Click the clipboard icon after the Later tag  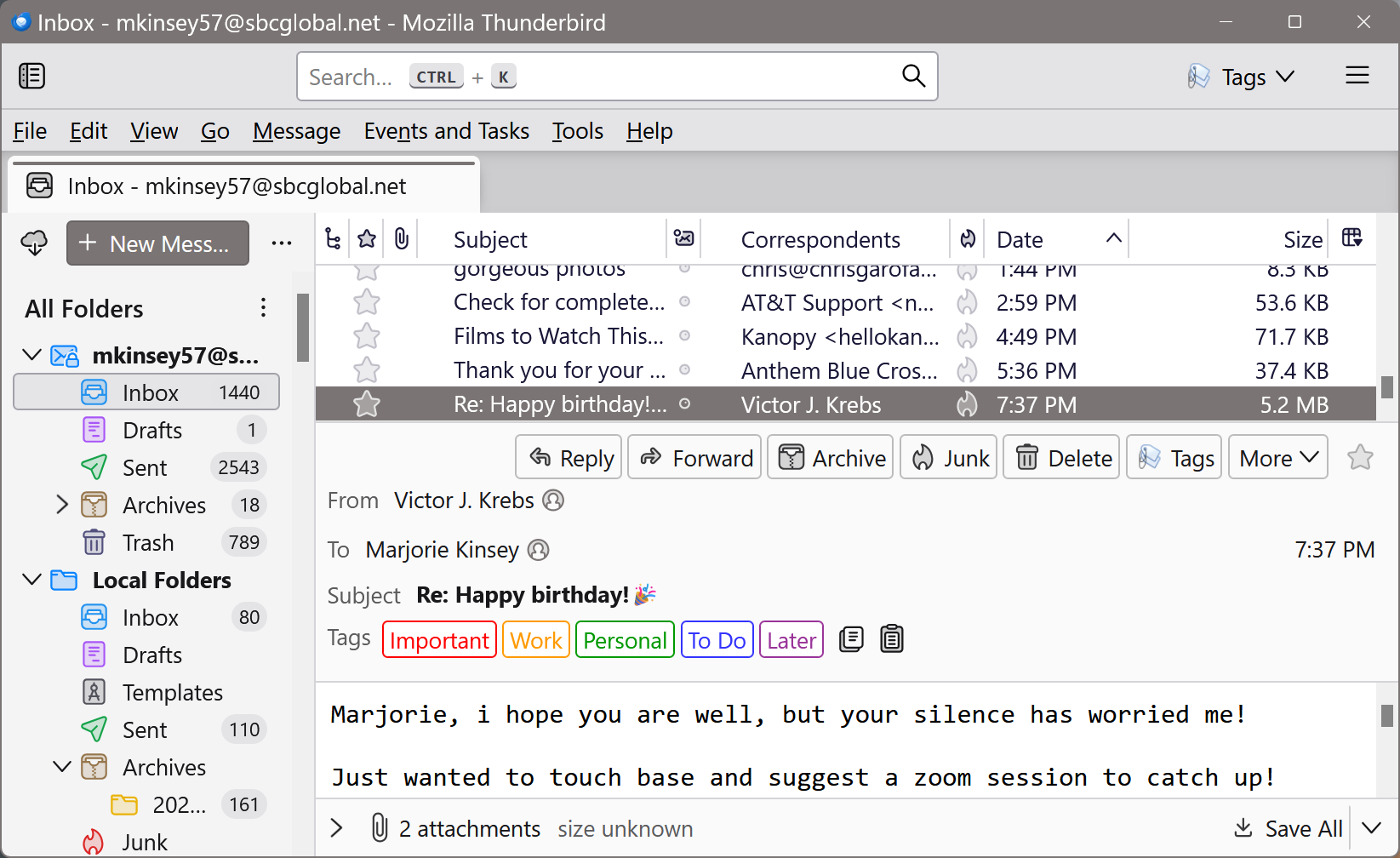click(x=892, y=639)
